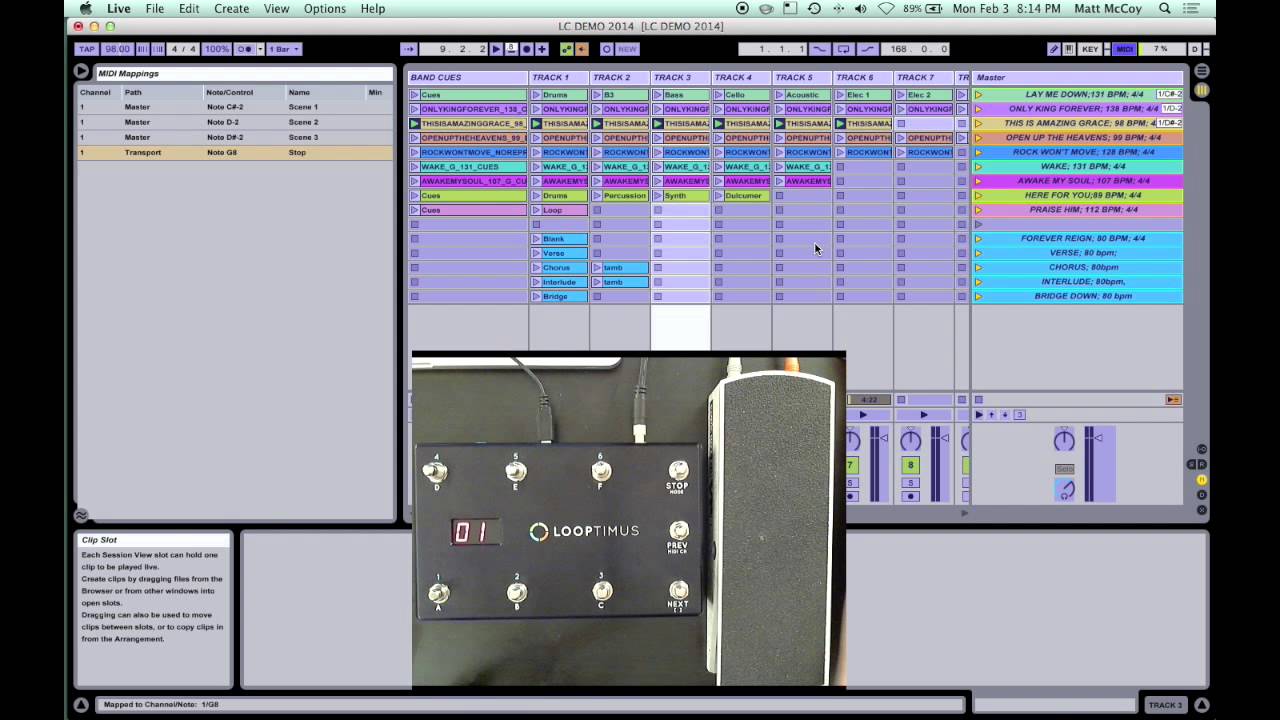Click the Master cue volume headphone knob

point(1066,490)
